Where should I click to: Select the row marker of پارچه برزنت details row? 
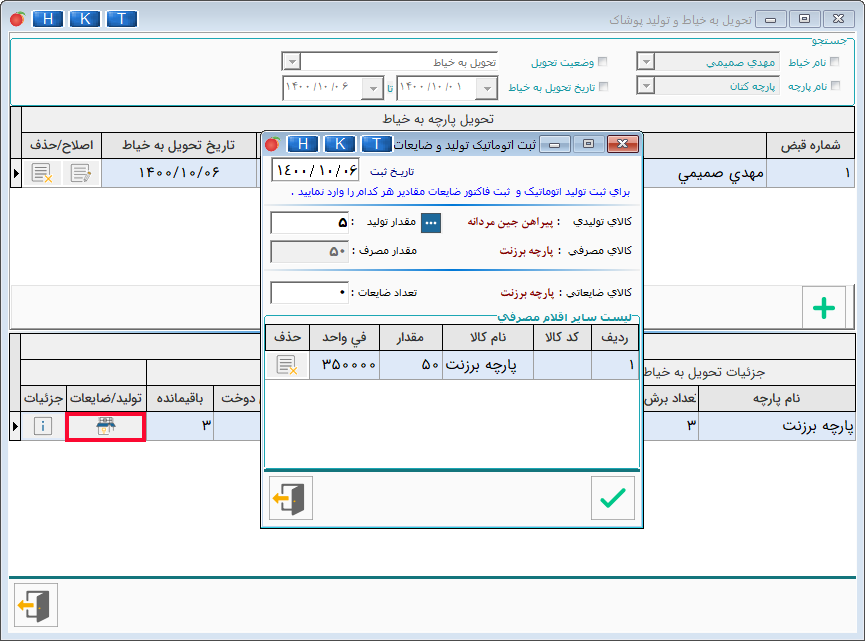15,426
